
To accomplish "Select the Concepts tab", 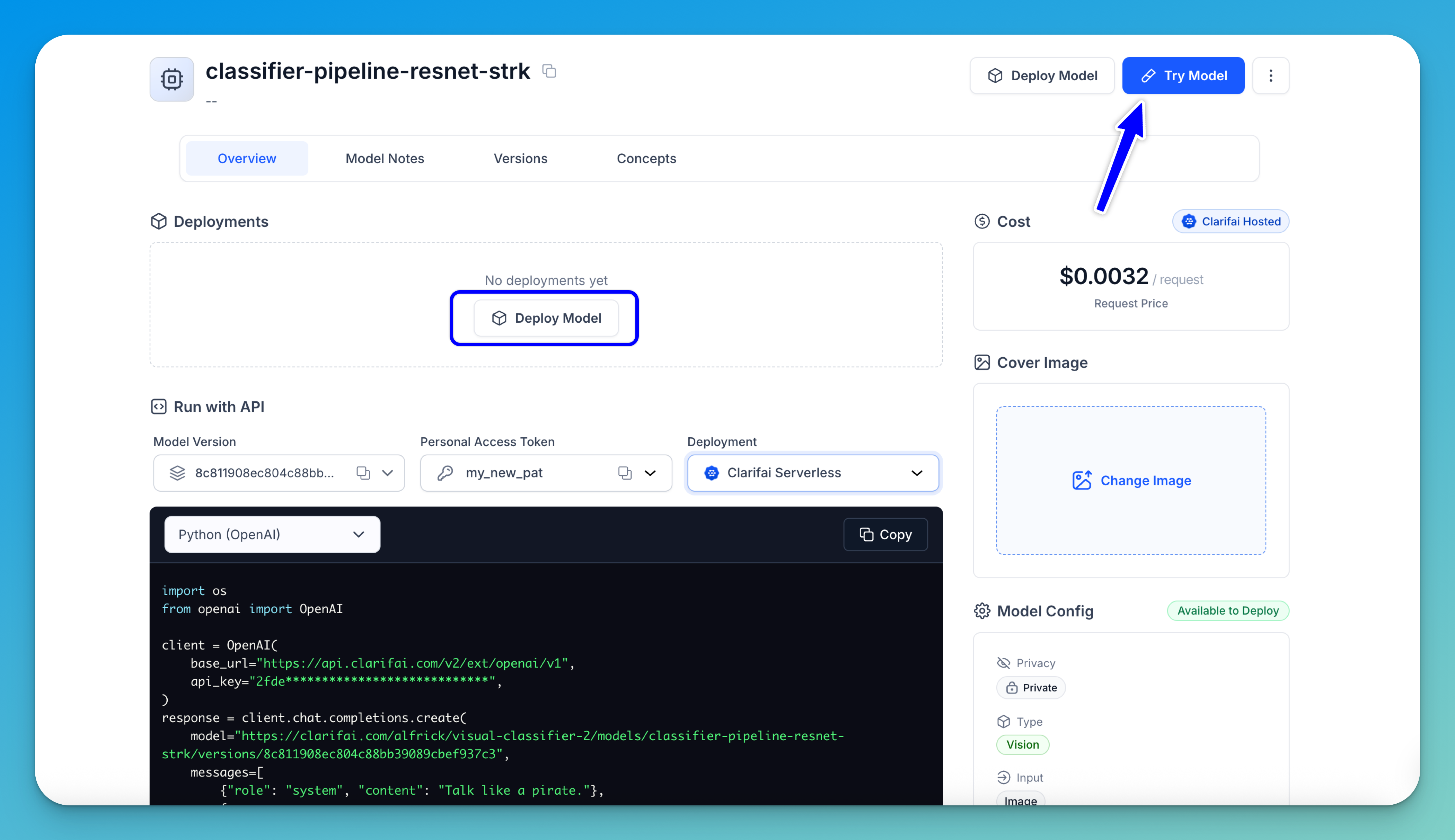I will (x=646, y=159).
